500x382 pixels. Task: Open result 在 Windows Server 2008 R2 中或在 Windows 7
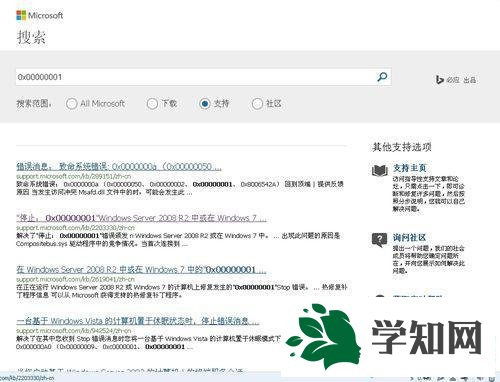click(141, 269)
